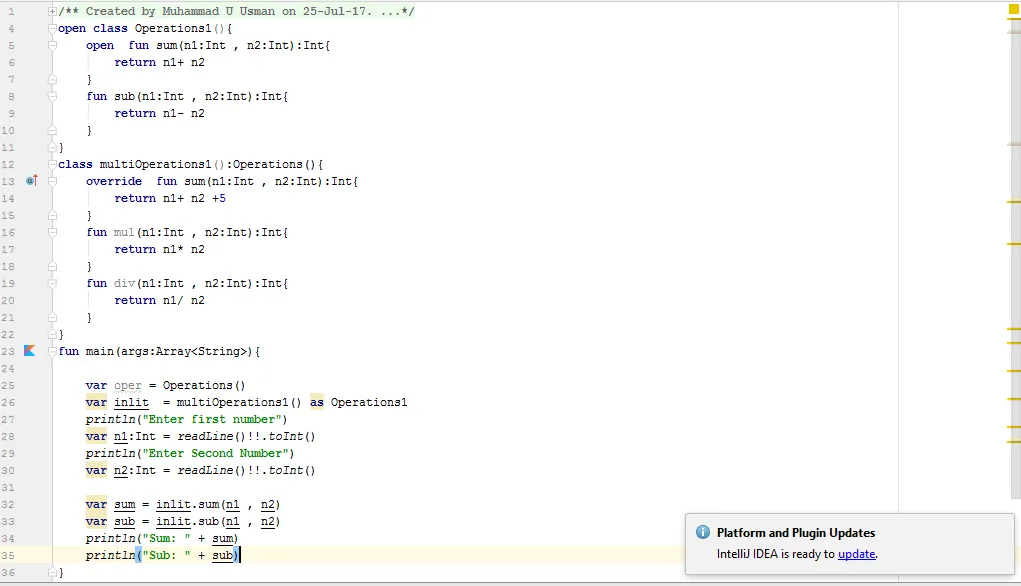The width and height of the screenshot is (1021, 586).
Task: Collapse the Operations1 class at line 4
Action: tap(52, 28)
